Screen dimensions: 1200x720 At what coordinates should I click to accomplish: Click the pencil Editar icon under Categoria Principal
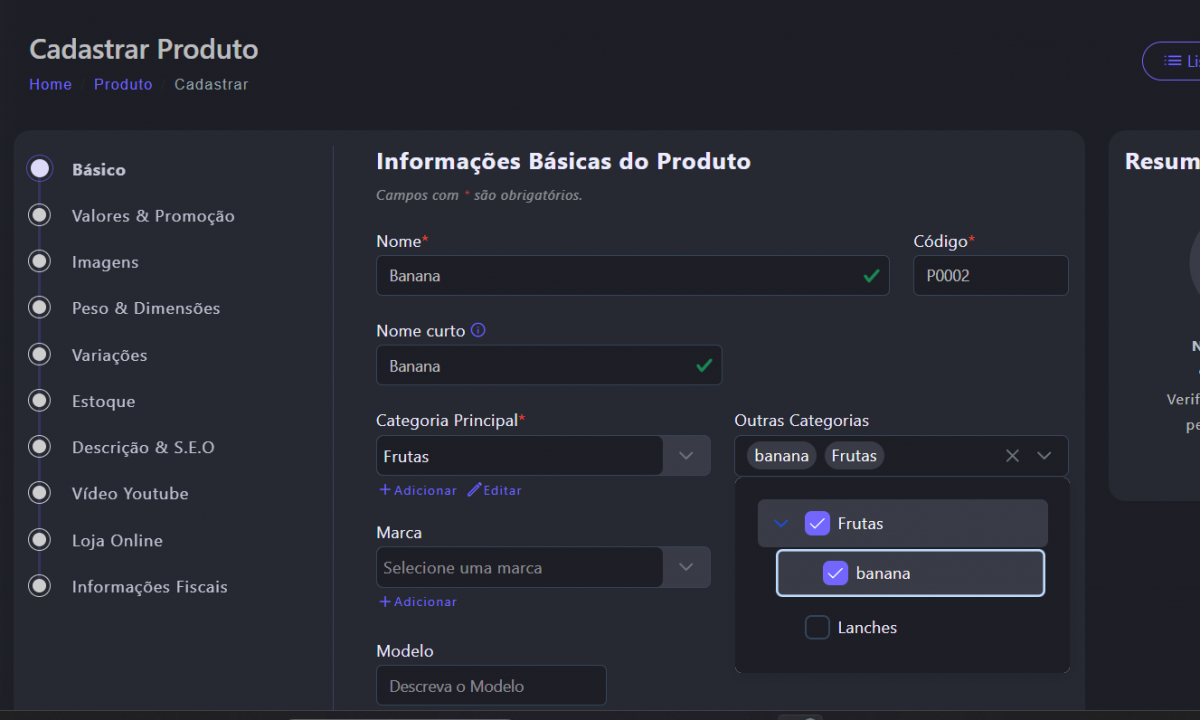click(475, 490)
